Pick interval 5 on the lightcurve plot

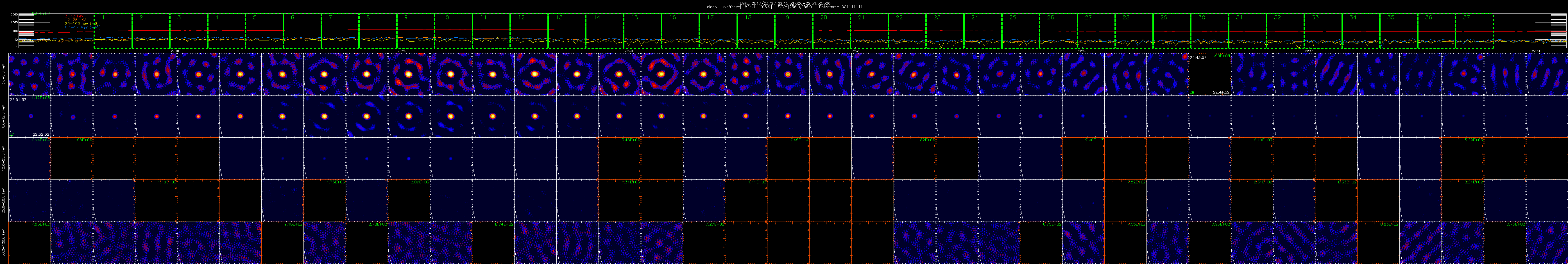point(264,31)
